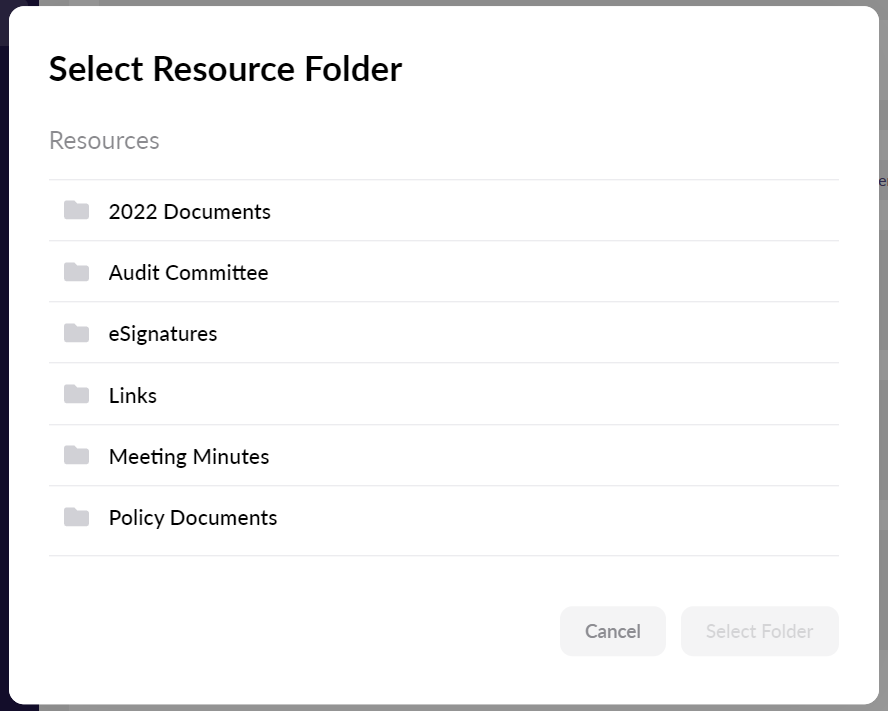Select the eSignatures folder icon

pyautogui.click(x=77, y=333)
